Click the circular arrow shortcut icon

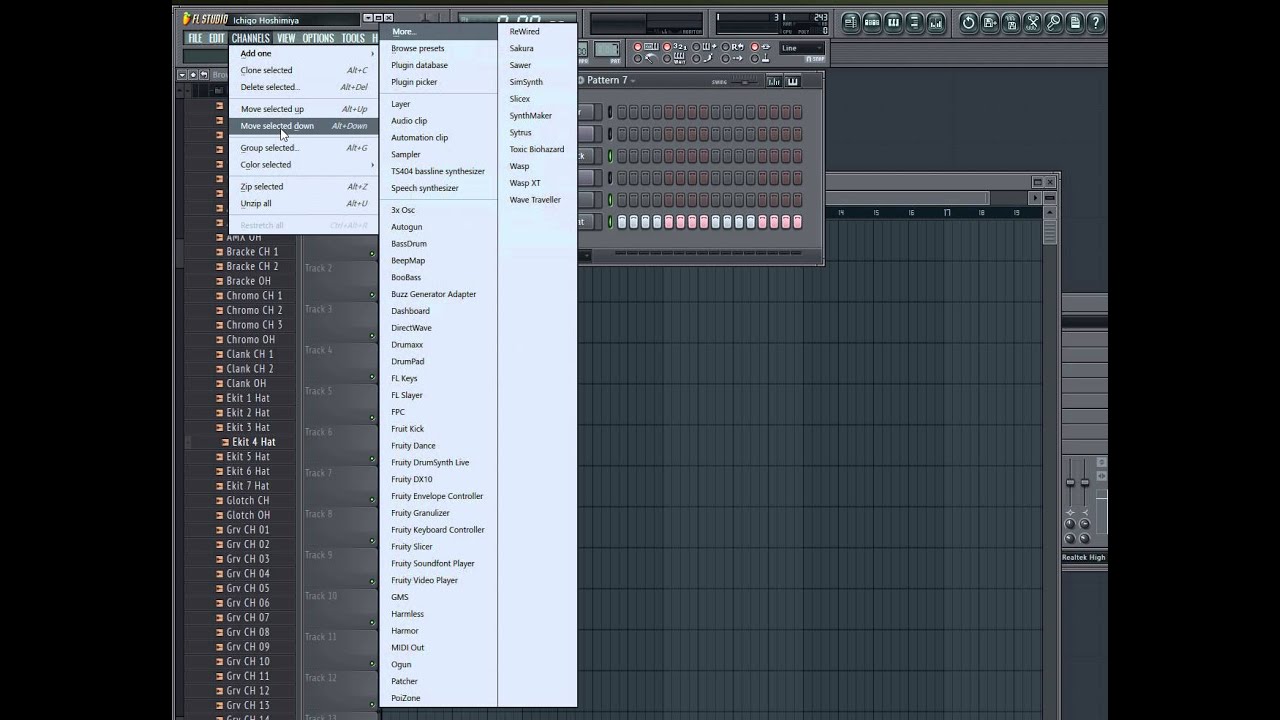point(969,22)
